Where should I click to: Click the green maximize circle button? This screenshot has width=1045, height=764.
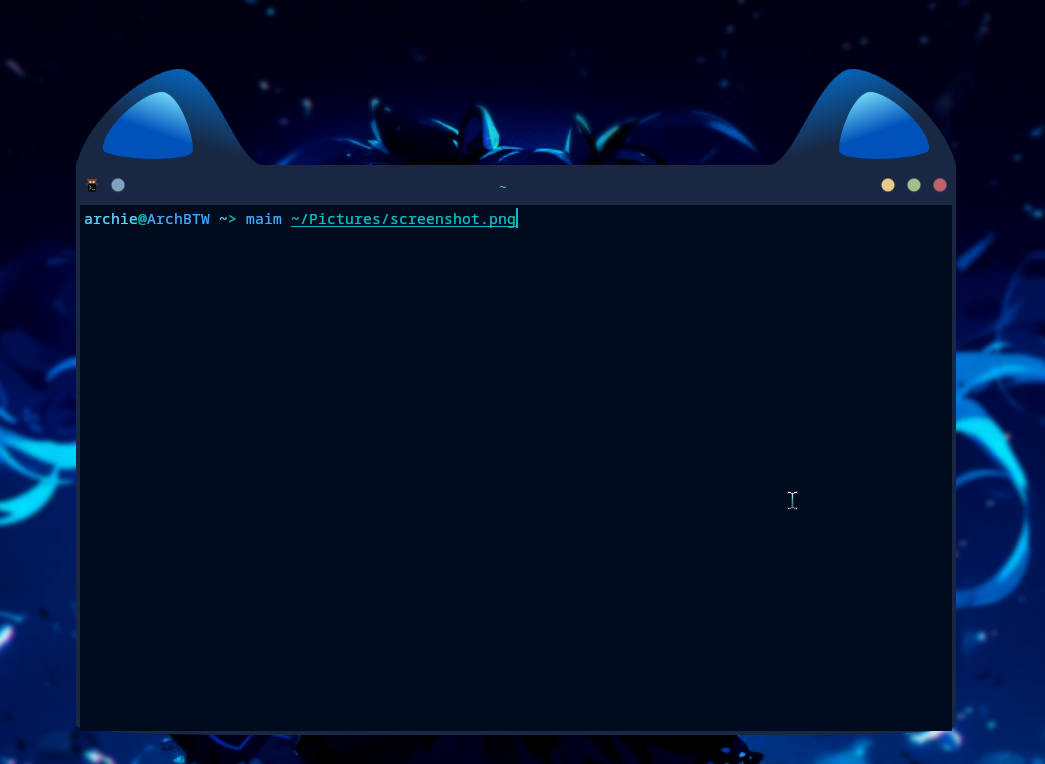(x=914, y=185)
